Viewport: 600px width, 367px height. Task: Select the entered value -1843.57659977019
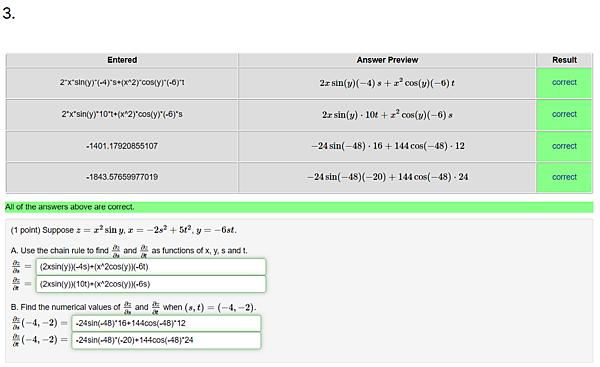click(122, 177)
